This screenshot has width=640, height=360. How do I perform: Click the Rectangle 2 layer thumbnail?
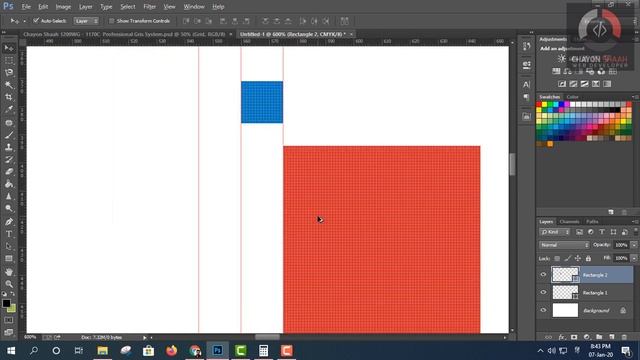tap(565, 275)
